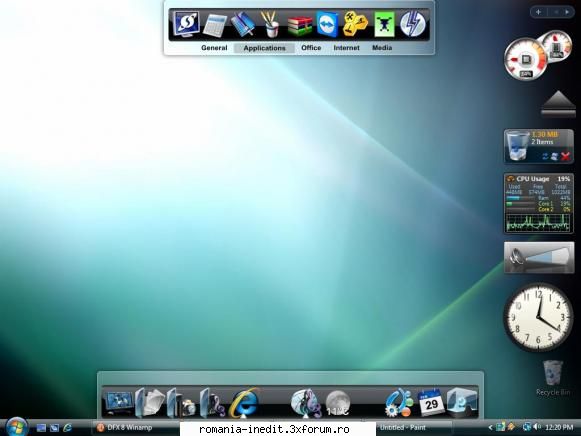Click the eject triangle gadget
581x436 pixels.
[558, 104]
